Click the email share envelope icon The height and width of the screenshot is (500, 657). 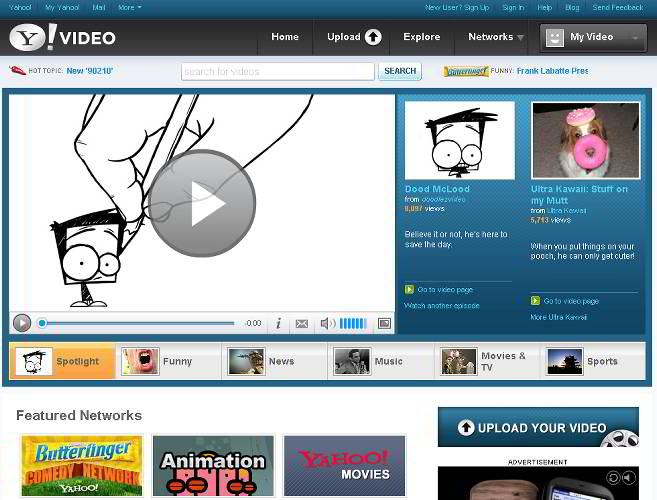pyautogui.click(x=302, y=324)
